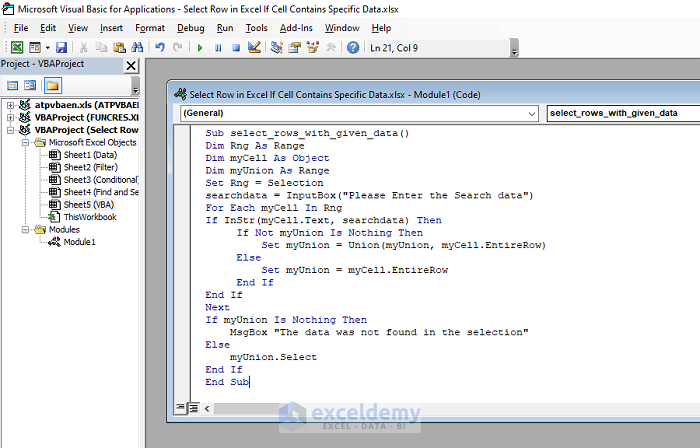Click the 'Set Rng = Selection' line

coord(264,183)
